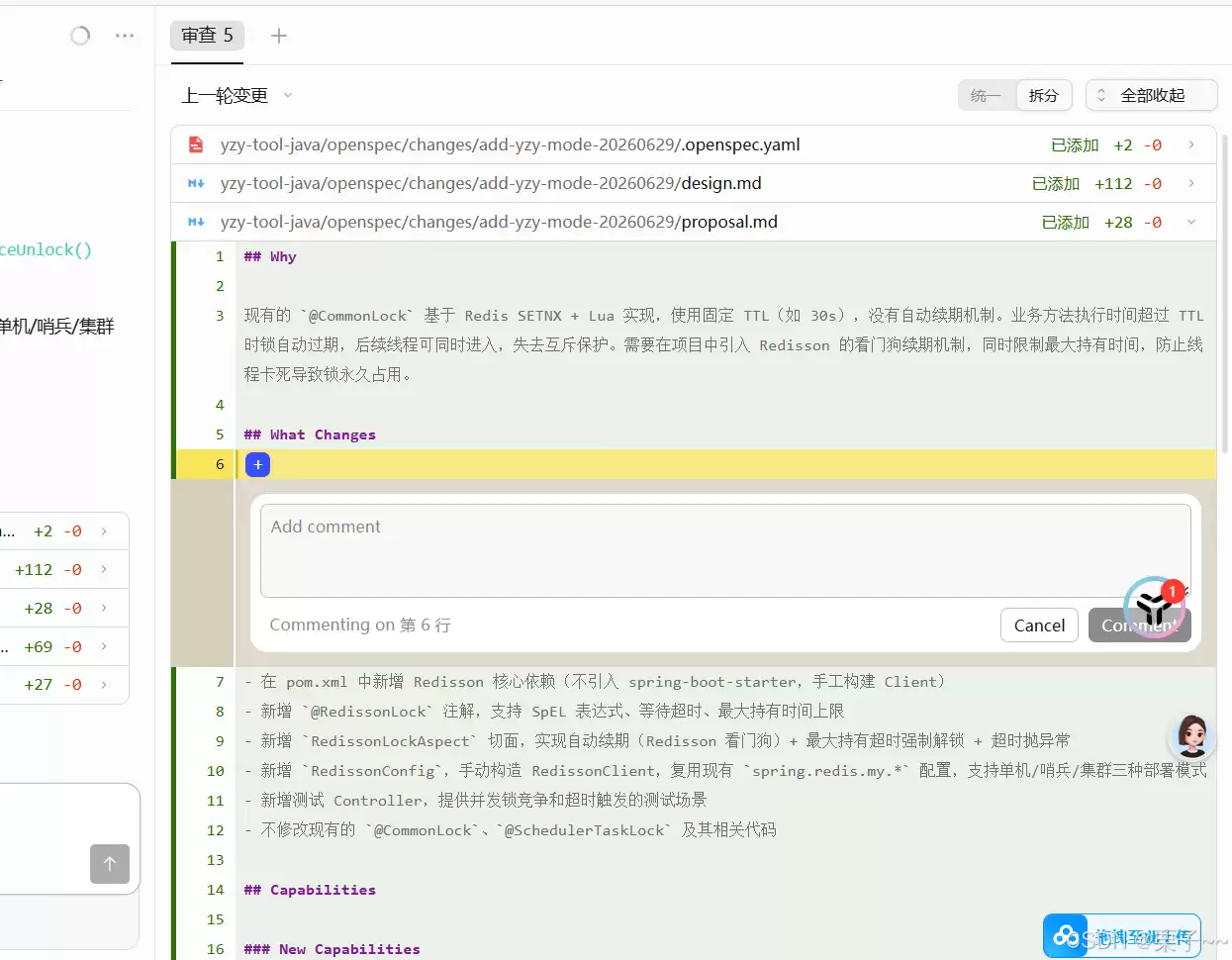
Task: Click the +2 count on .openspec.yaml row
Action: (1122, 144)
